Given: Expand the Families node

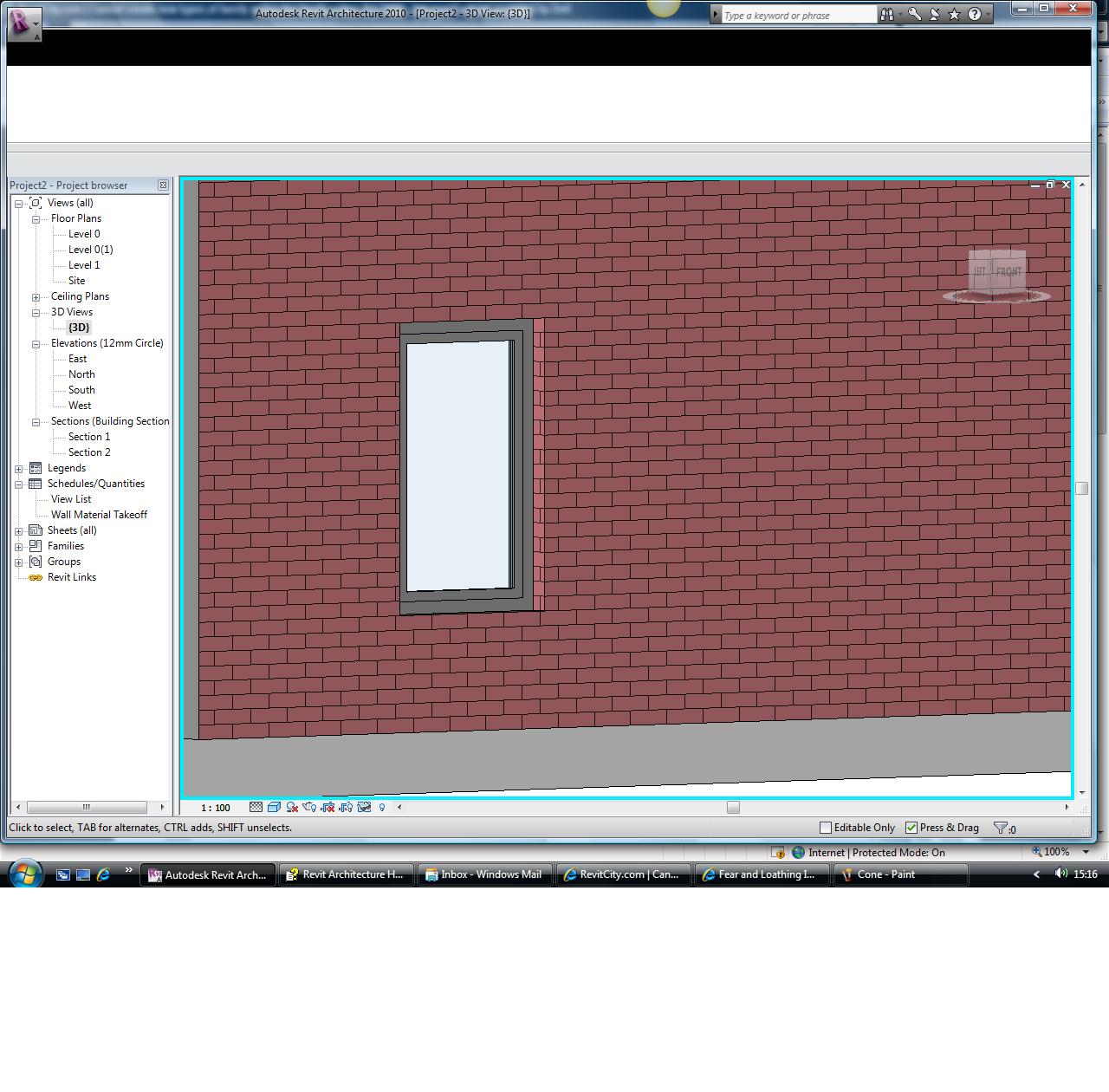Looking at the screenshot, I should pos(18,547).
